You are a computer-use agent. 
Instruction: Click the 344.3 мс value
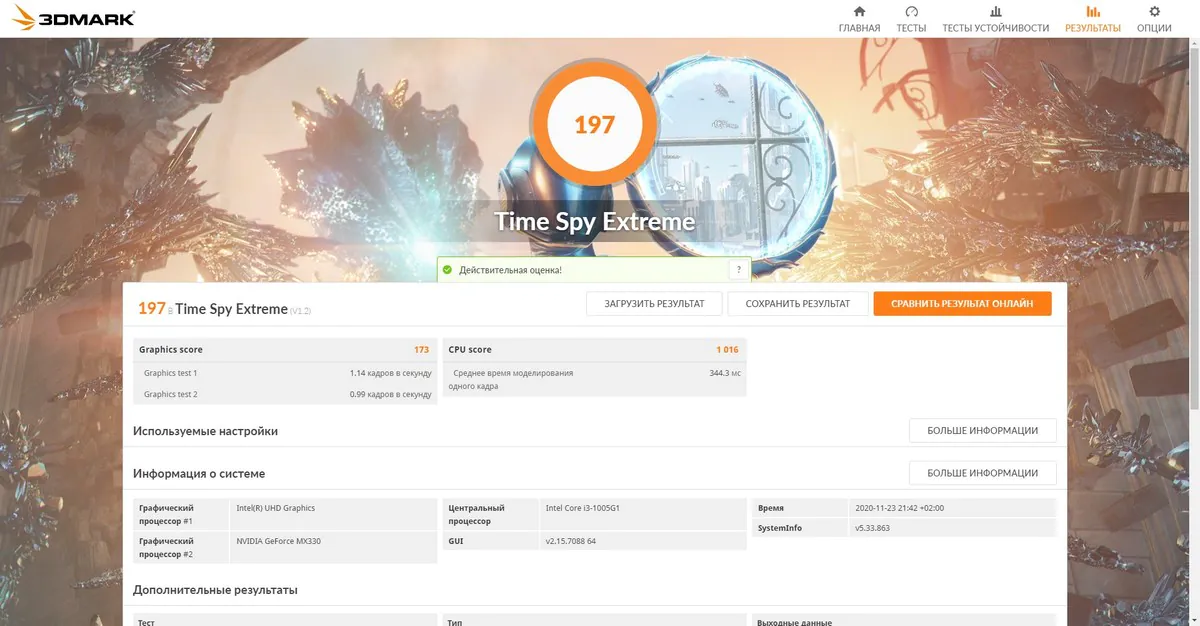point(725,373)
